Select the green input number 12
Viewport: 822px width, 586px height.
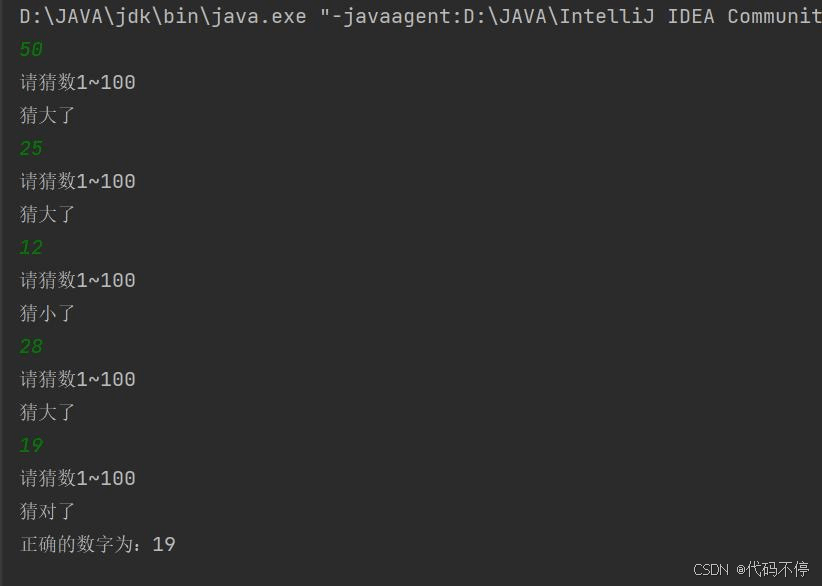click(x=31, y=248)
